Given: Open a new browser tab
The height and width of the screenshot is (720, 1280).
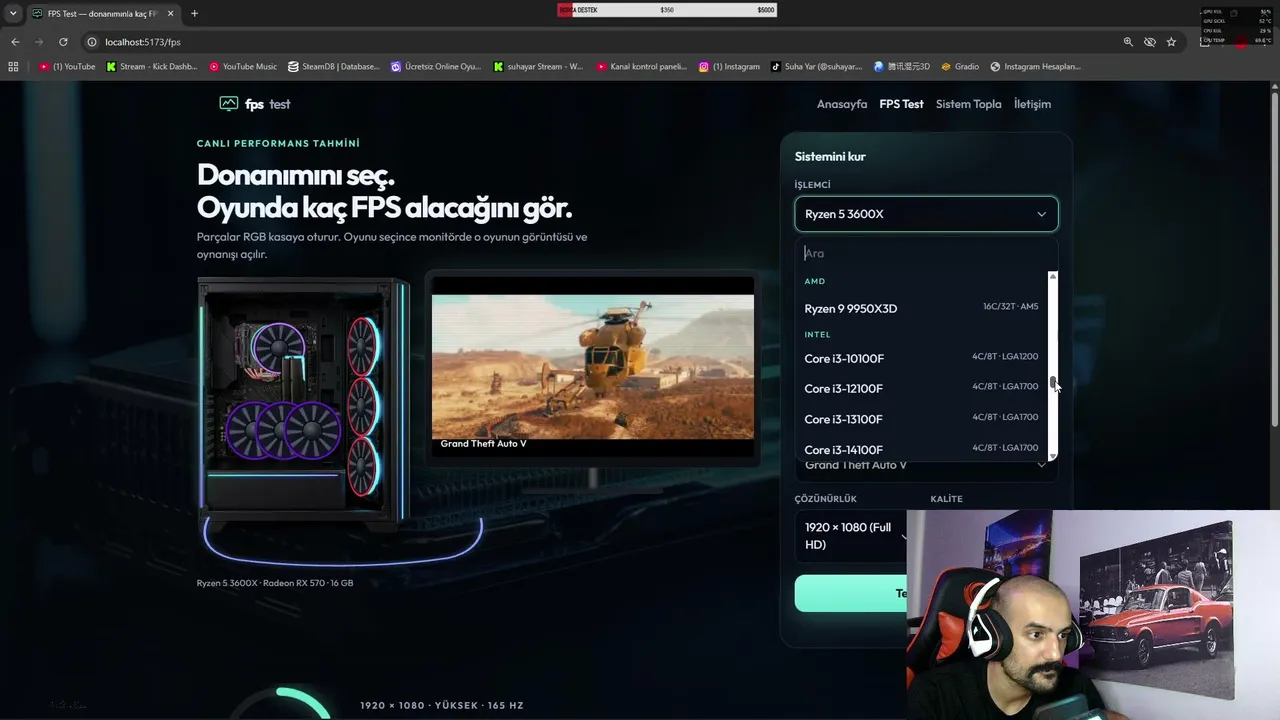Looking at the screenshot, I should (x=194, y=13).
